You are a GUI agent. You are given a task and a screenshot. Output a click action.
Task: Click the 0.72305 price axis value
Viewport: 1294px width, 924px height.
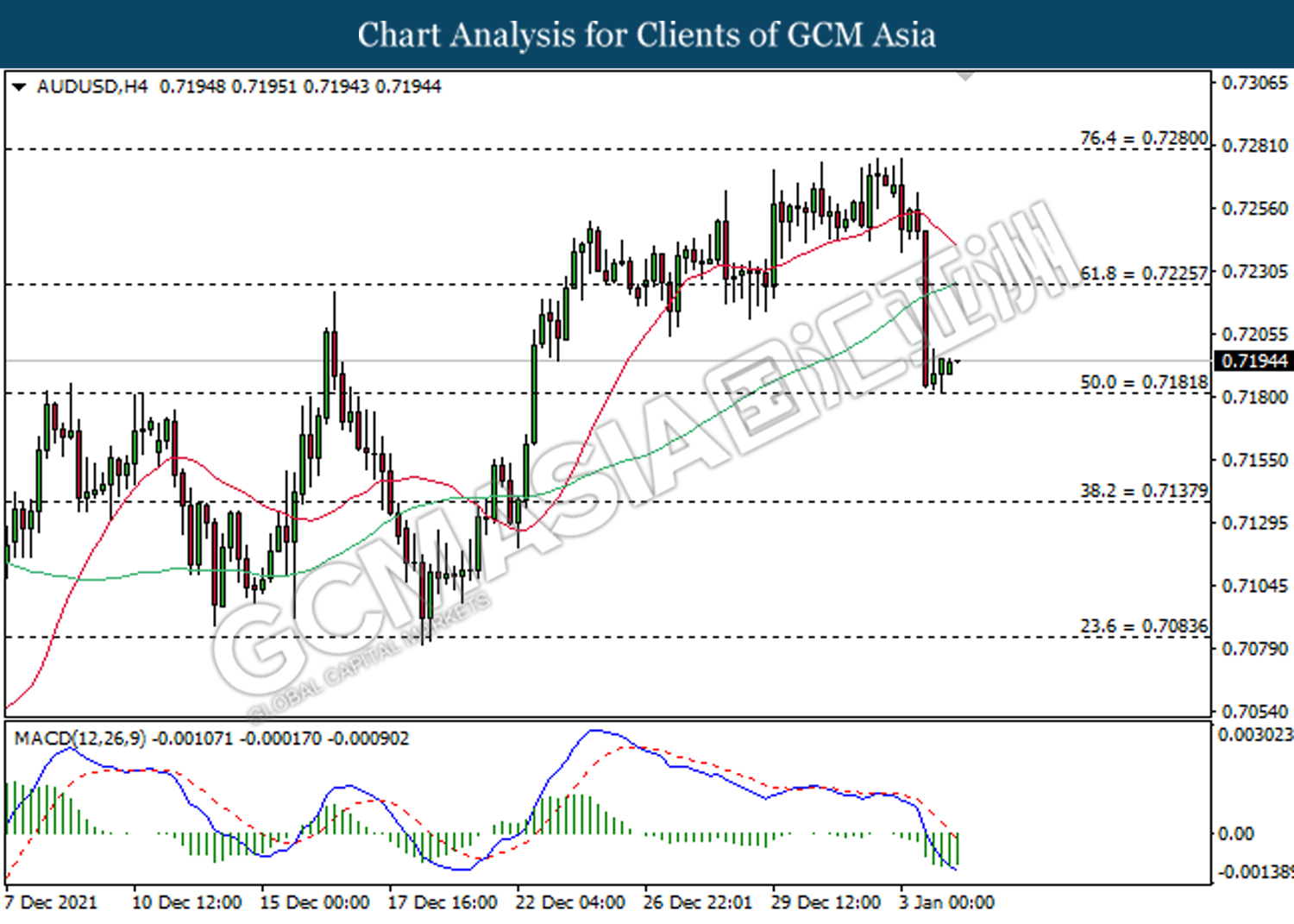pyautogui.click(x=1255, y=272)
